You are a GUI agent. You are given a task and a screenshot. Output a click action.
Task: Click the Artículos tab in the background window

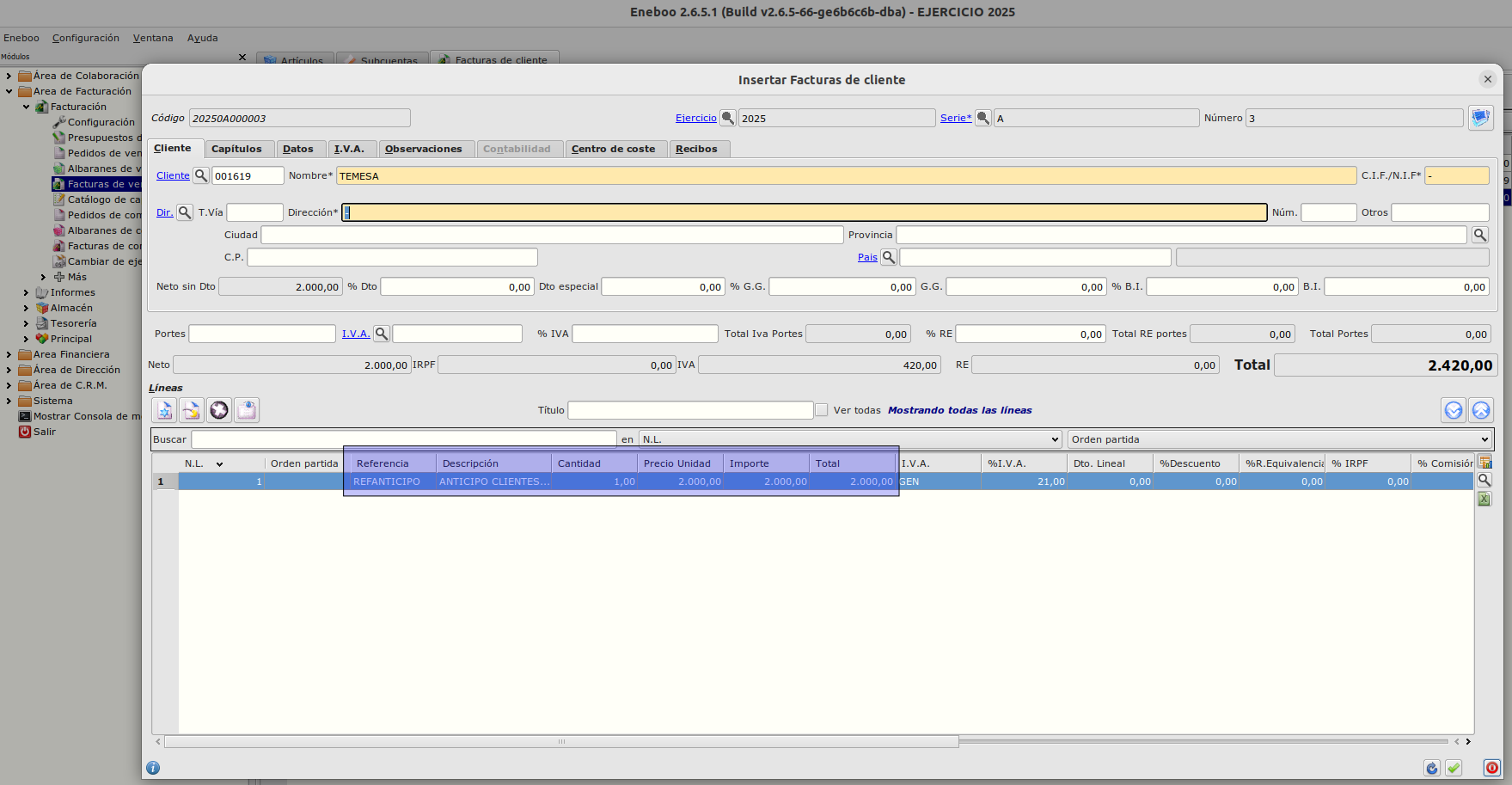(295, 59)
